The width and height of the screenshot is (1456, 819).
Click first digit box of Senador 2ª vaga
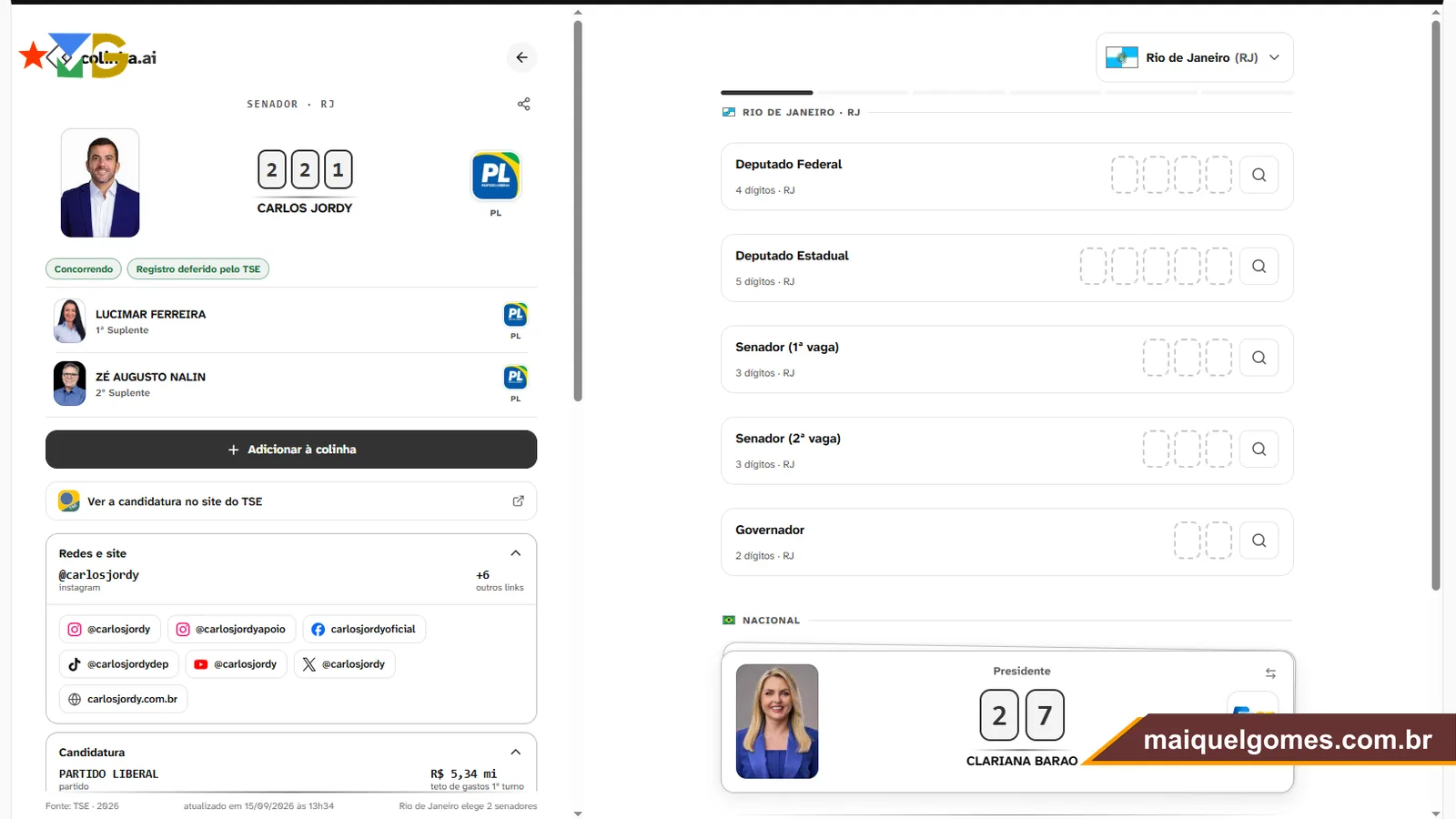pyautogui.click(x=1156, y=449)
